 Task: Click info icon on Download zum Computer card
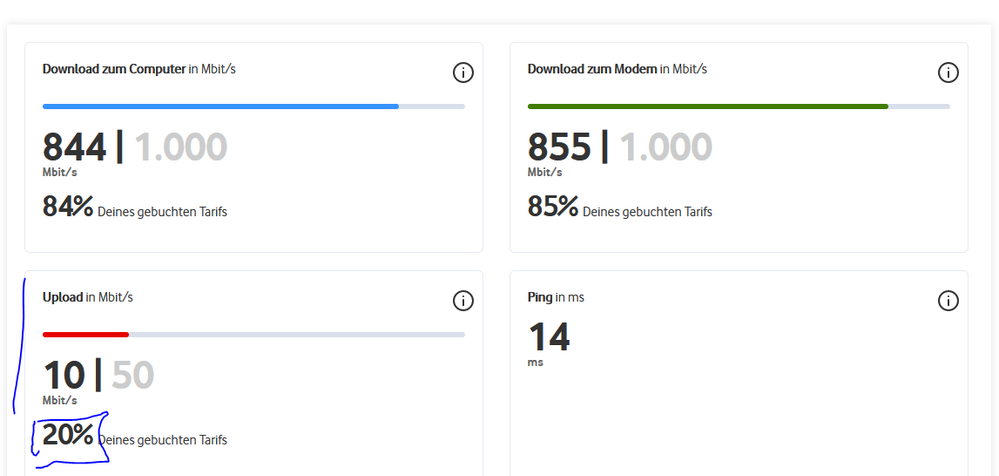pos(463,72)
